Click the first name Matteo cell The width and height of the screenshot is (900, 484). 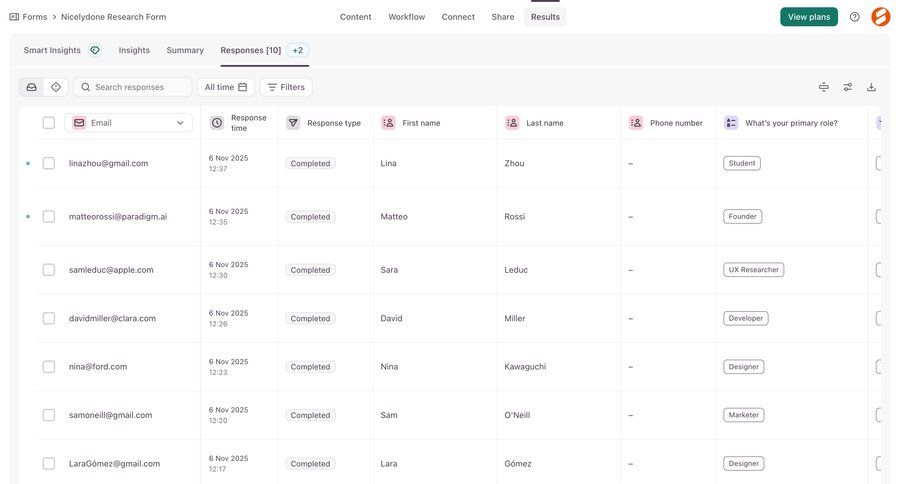[394, 216]
